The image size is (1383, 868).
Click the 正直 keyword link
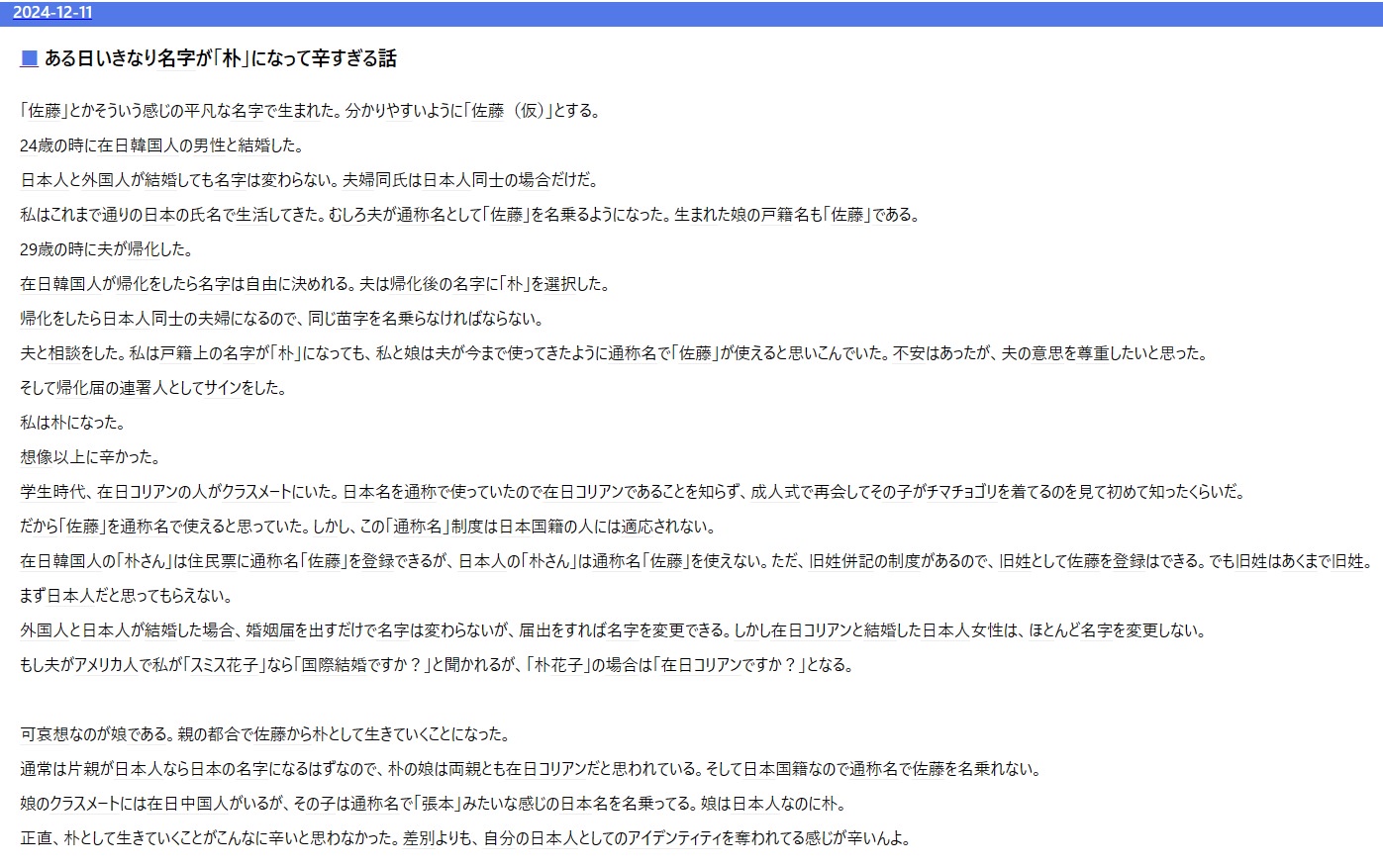(37, 838)
